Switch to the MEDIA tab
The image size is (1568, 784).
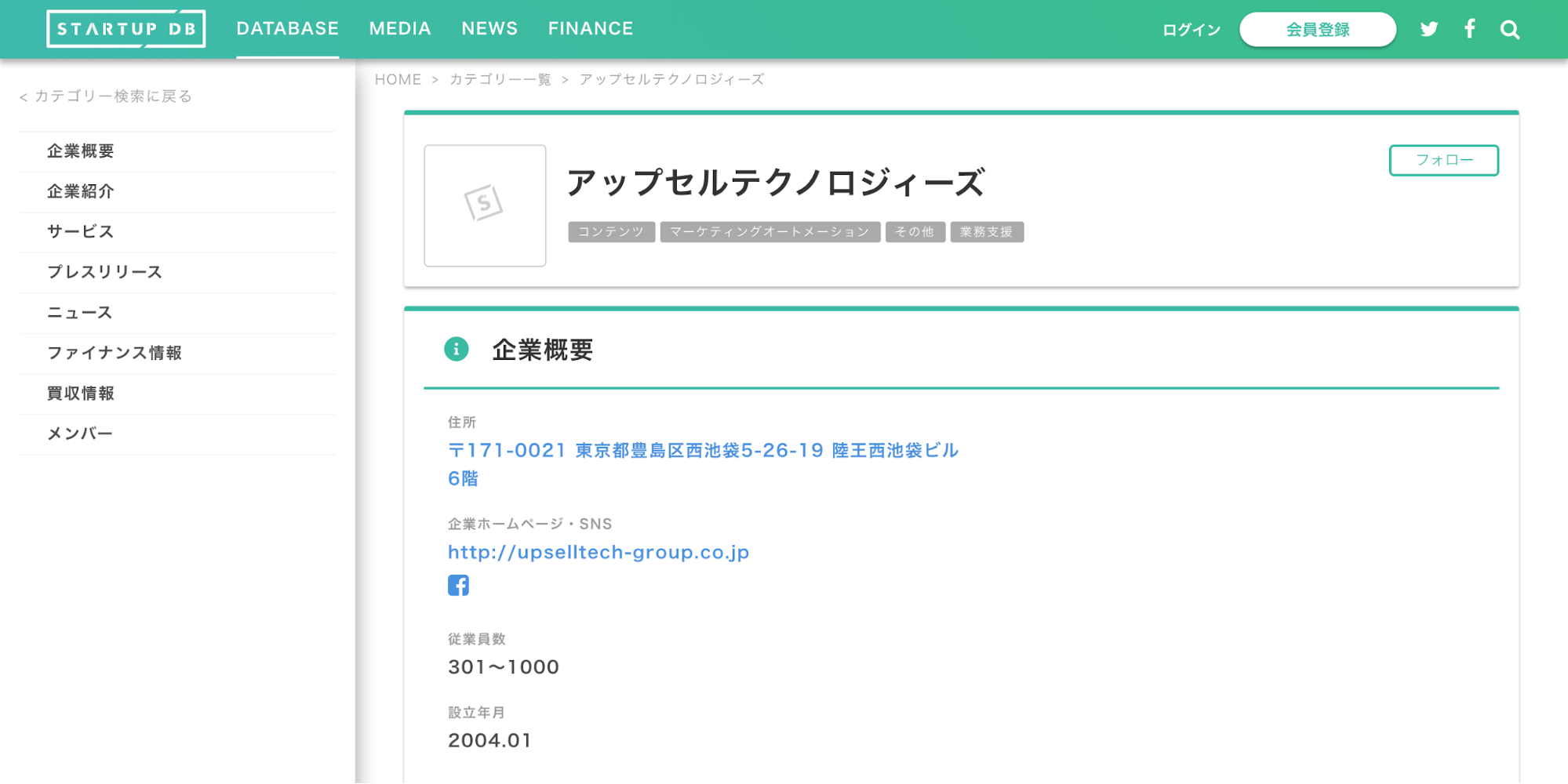(x=400, y=29)
